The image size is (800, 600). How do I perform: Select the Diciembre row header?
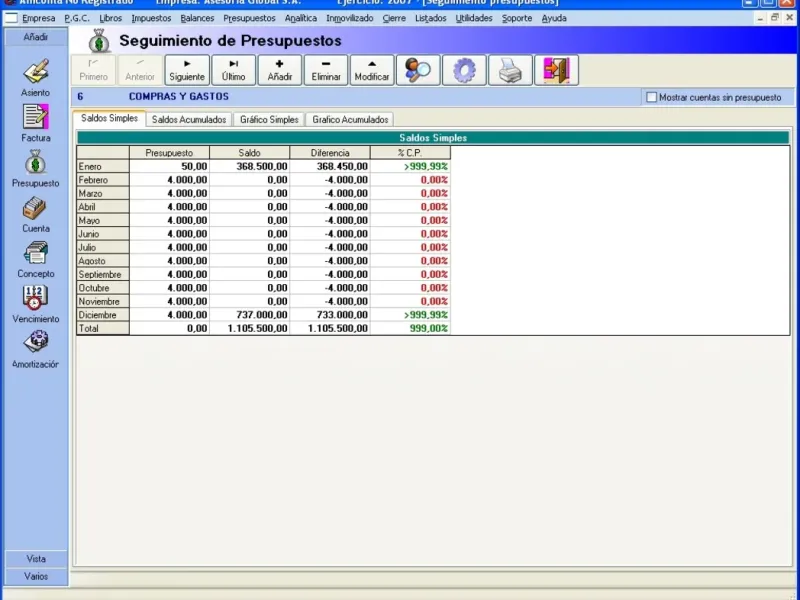click(103, 315)
